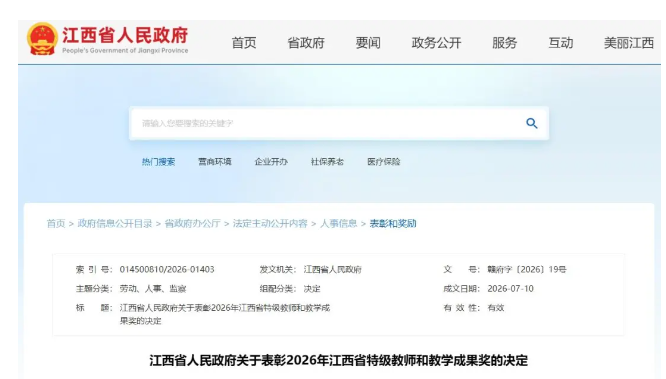Screen dimensions: 666x379
Task: Click the 发文机关 field label
Action: point(278,269)
